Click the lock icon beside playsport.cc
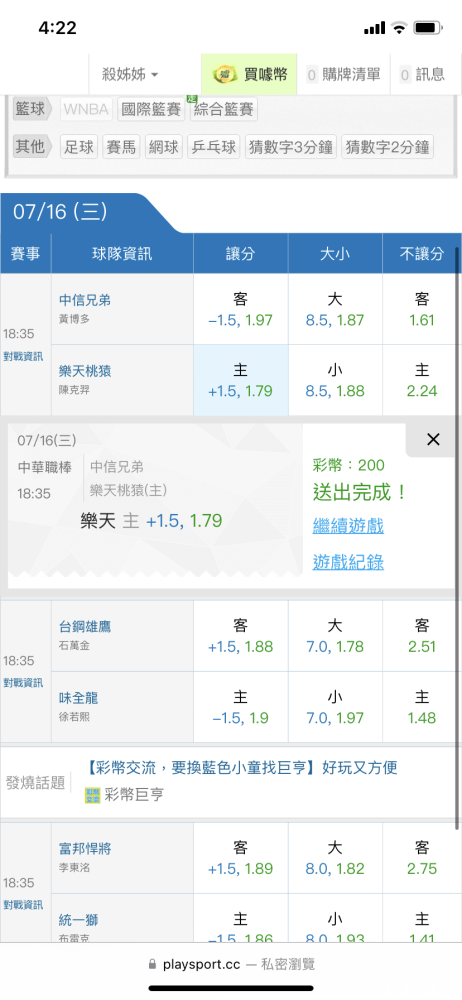Viewport: 462px width, 1000px height. point(152,964)
